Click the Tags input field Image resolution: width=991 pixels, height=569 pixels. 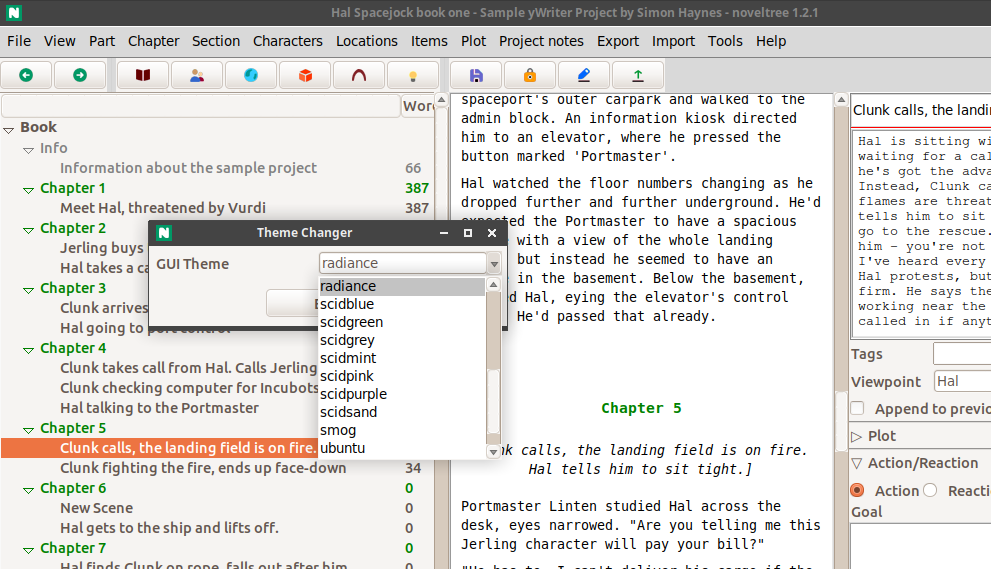click(962, 353)
